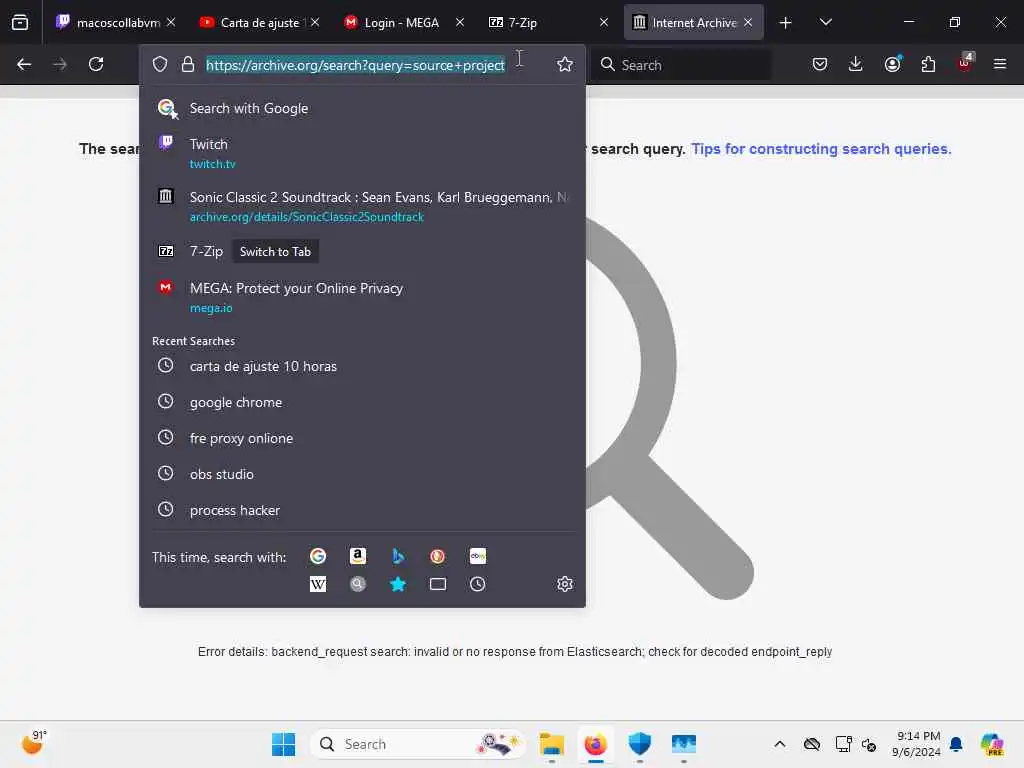Select recent search carta de ajuste 10 horas
This screenshot has width=1024, height=768.
click(362, 366)
